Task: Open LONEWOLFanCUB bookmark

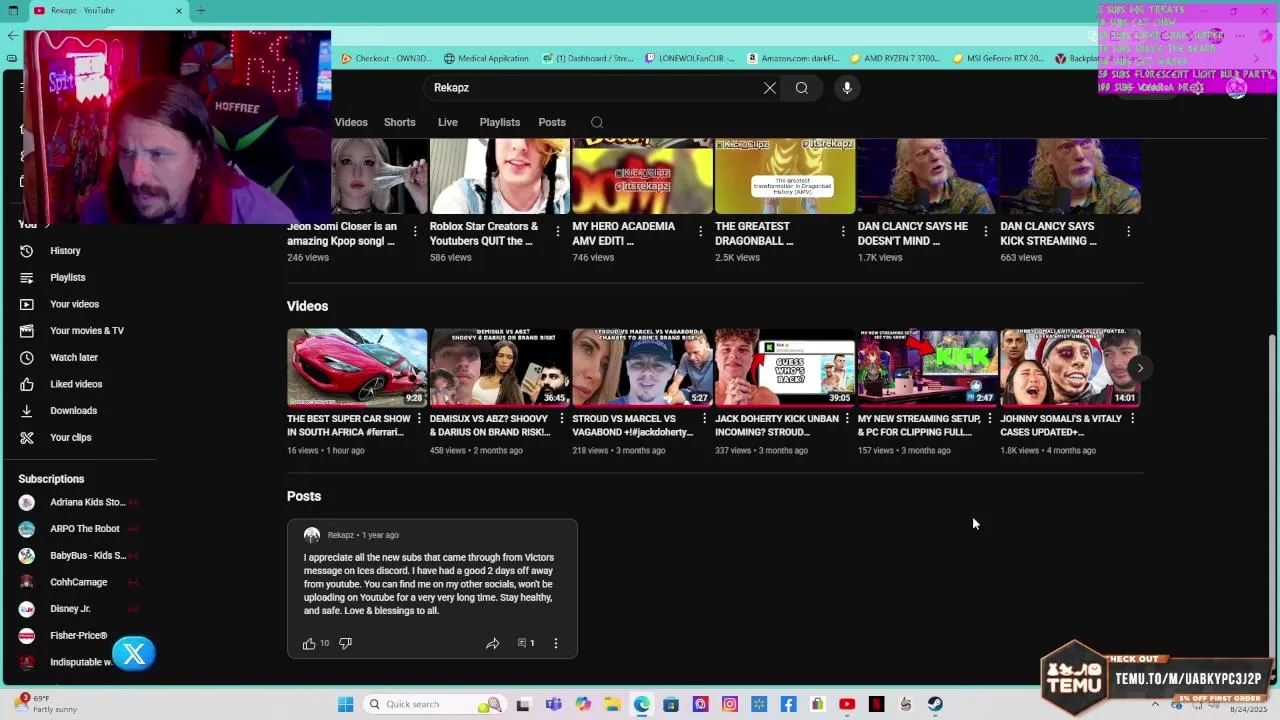Action: pos(692,58)
